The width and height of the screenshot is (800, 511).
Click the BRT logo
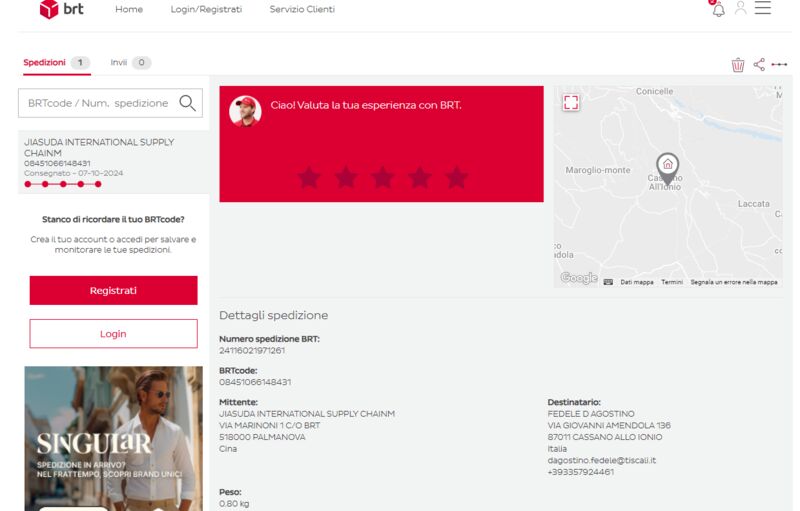61,9
